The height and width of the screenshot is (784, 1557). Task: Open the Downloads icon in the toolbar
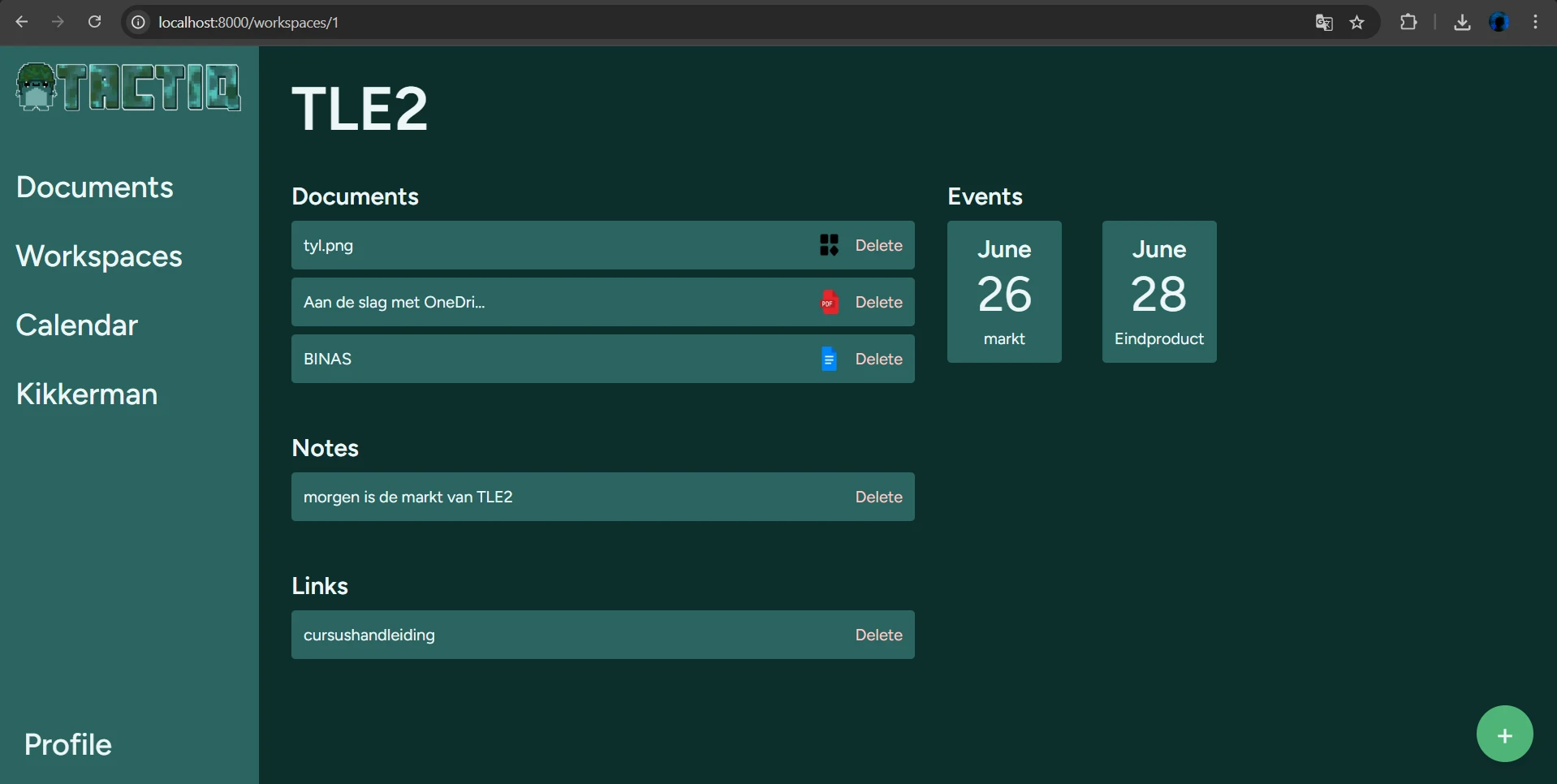coord(1461,22)
